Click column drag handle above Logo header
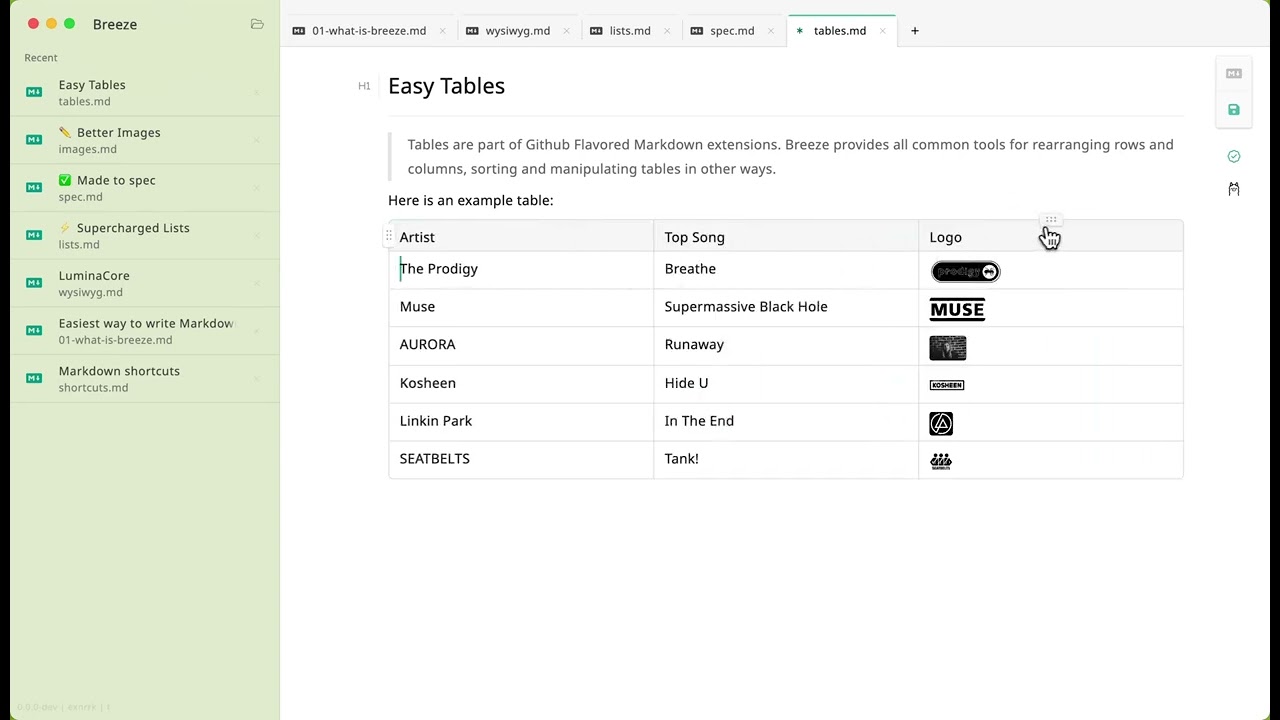Image resolution: width=1280 pixels, height=720 pixels. pyautogui.click(x=1050, y=220)
